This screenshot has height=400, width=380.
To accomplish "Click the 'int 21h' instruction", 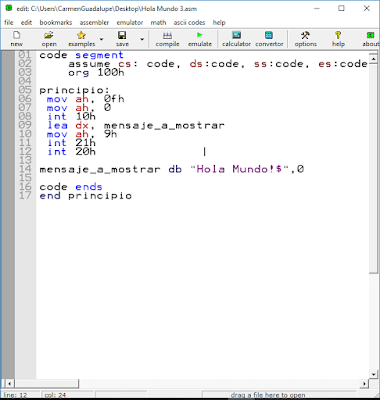I will point(71,143).
